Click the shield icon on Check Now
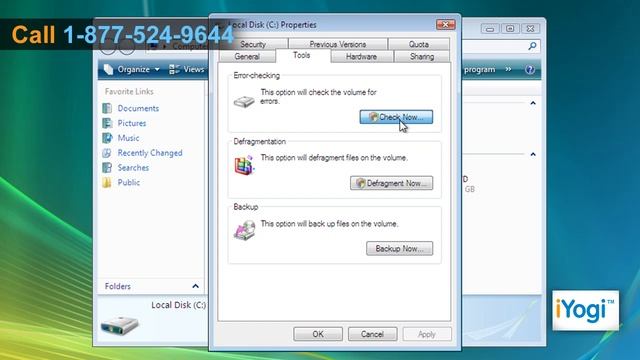Screen dimensions: 640x360 pyautogui.click(x=373, y=117)
